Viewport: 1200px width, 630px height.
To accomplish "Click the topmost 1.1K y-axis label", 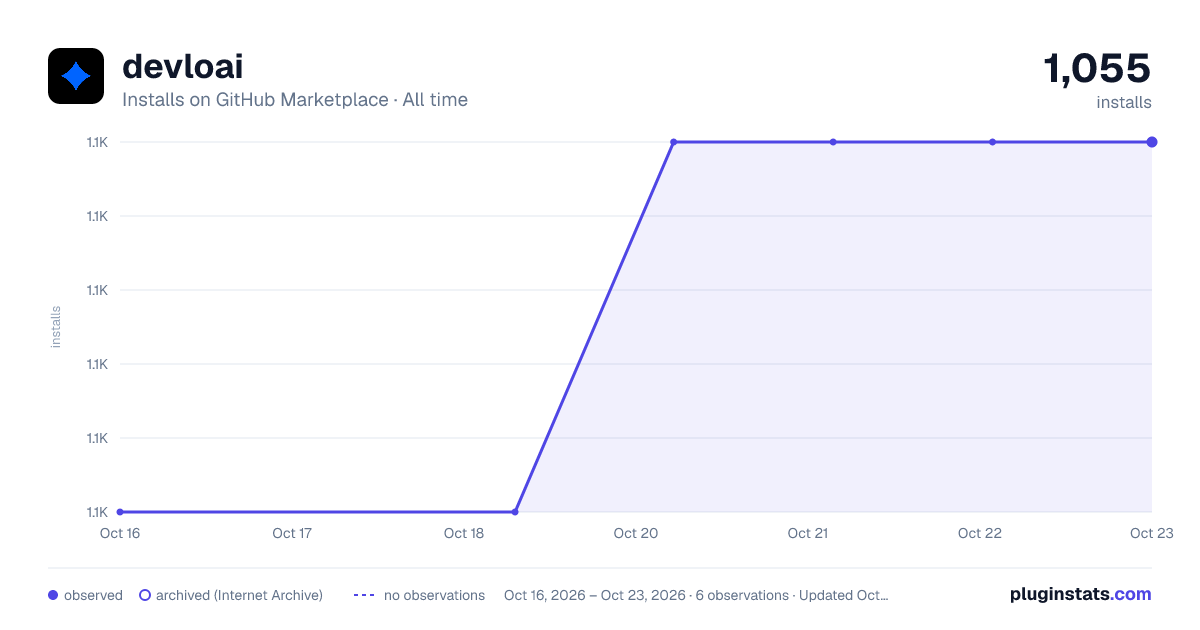I will [x=97, y=142].
